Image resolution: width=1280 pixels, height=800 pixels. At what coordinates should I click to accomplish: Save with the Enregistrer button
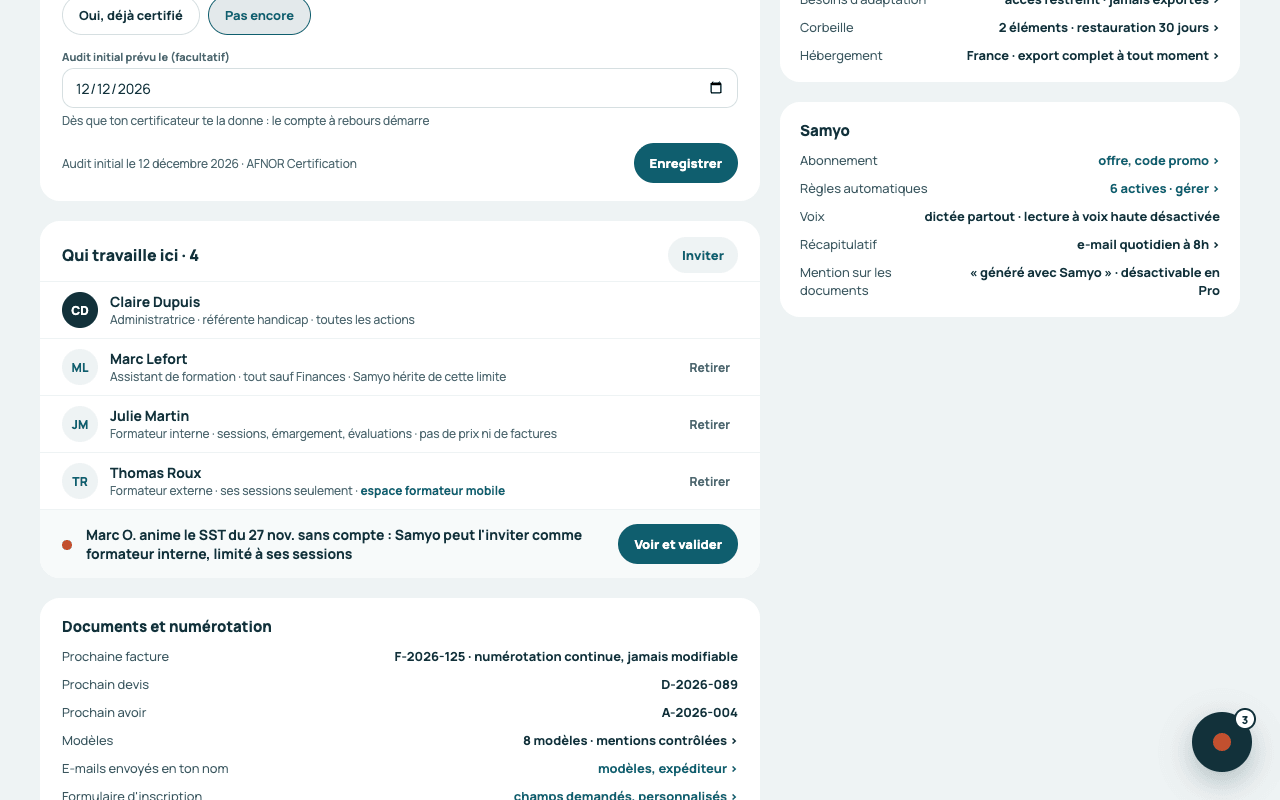click(x=686, y=163)
